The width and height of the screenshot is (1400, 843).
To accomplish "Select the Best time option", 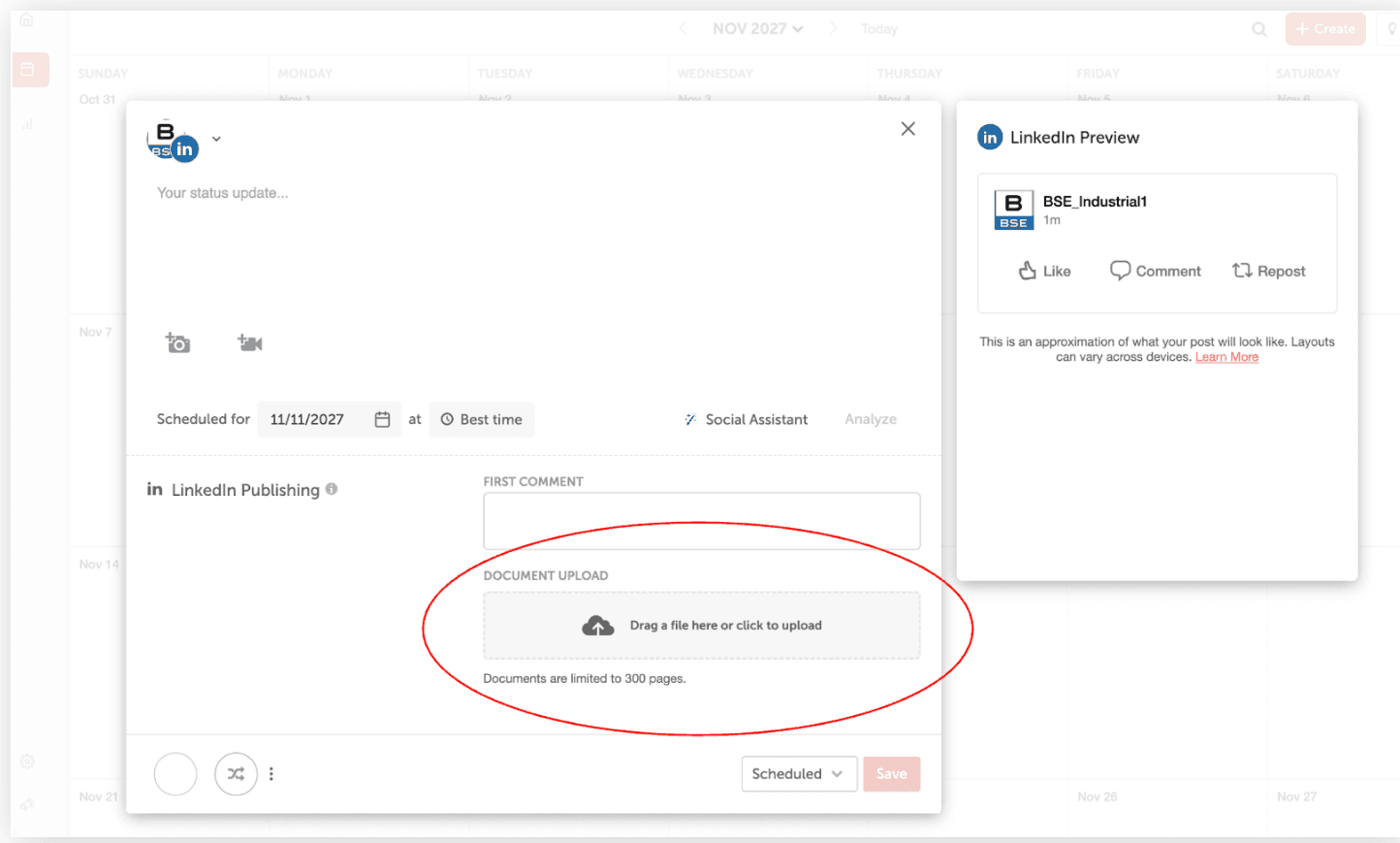I will tap(482, 419).
